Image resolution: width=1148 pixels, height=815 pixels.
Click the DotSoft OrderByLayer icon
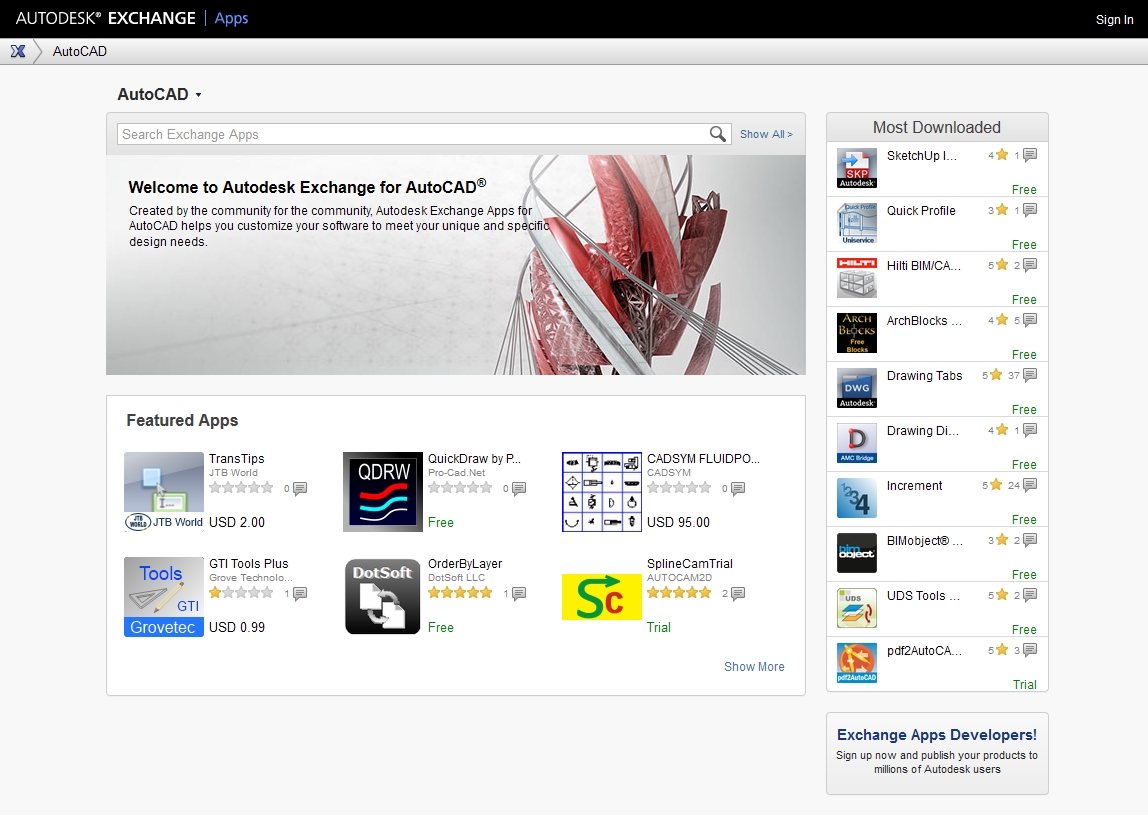(x=383, y=597)
